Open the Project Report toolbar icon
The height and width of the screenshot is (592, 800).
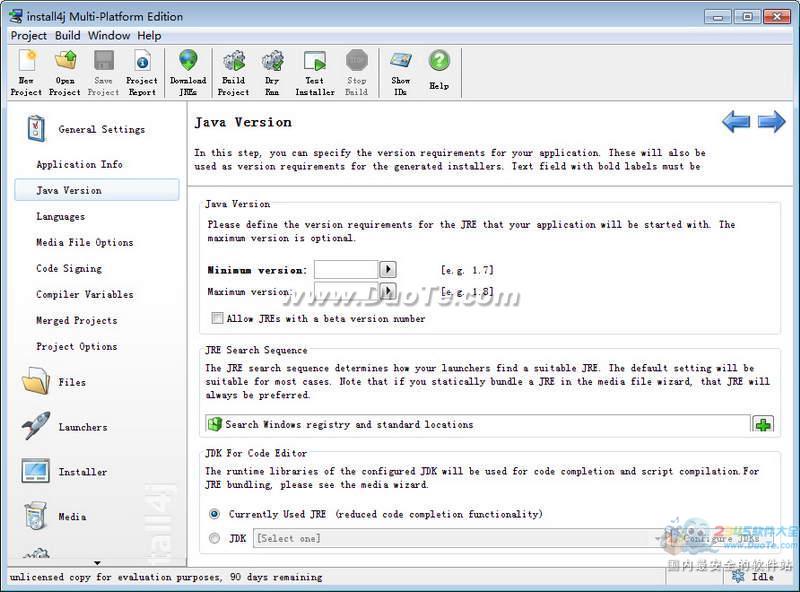click(x=142, y=72)
